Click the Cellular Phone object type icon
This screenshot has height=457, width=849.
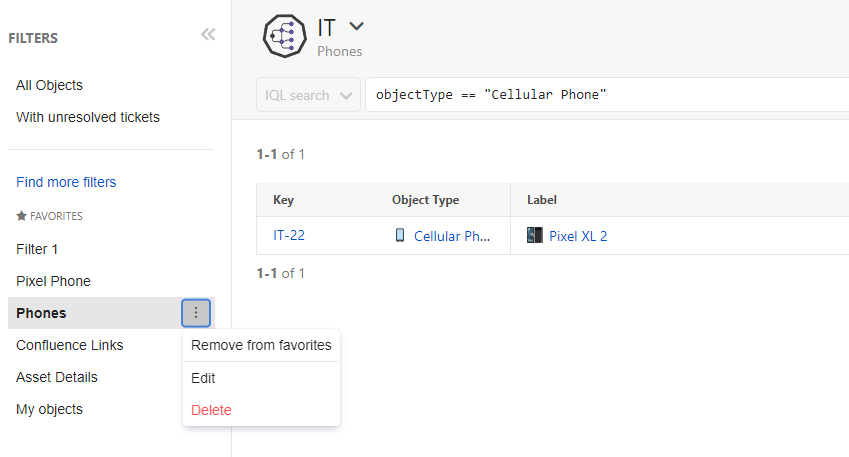point(400,236)
